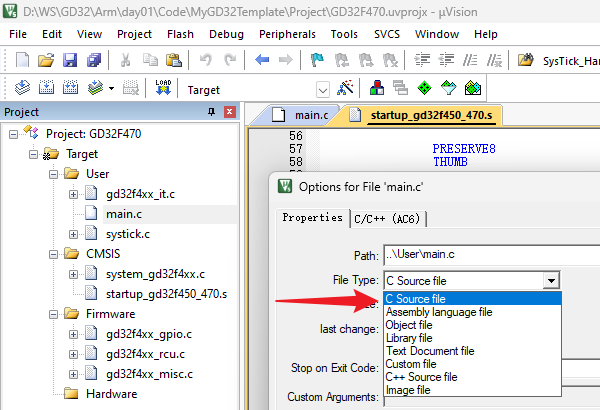Click the Translate build icon
Viewport: 600px width, 410px height.
[22, 88]
